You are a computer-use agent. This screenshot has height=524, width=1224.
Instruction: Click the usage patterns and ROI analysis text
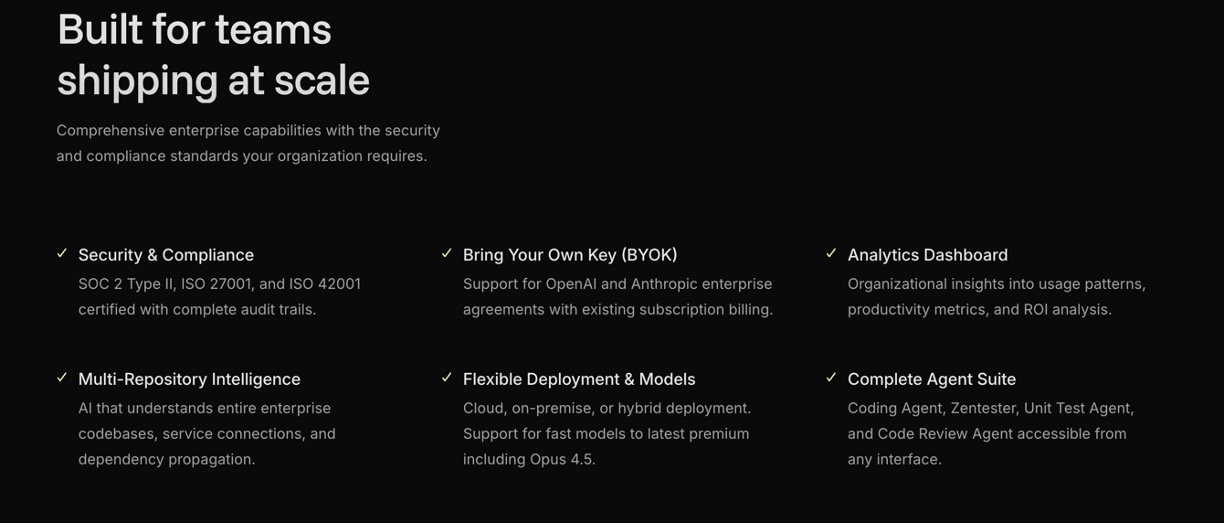[996, 297]
